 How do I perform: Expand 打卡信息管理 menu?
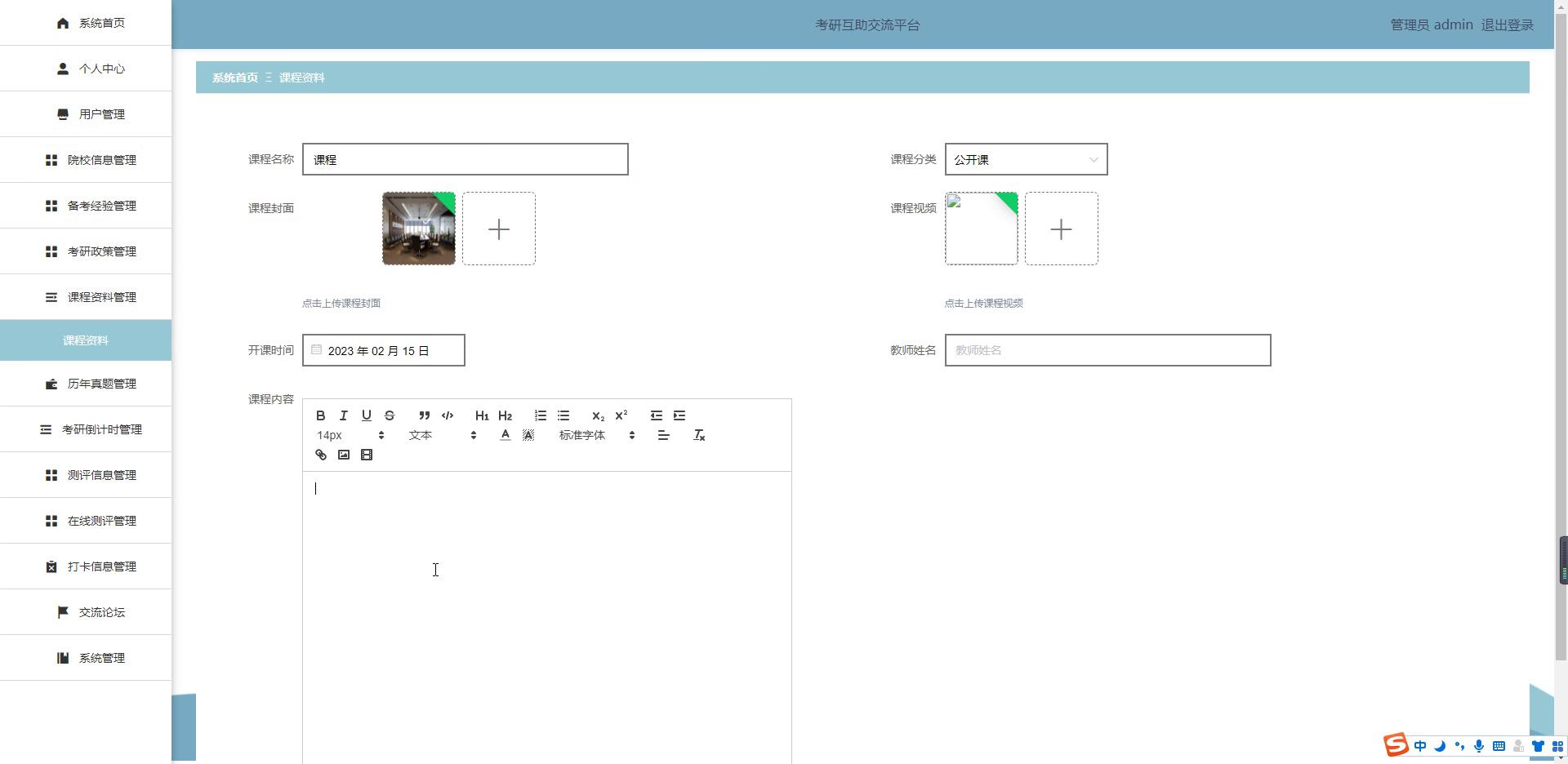pyautogui.click(x=86, y=566)
